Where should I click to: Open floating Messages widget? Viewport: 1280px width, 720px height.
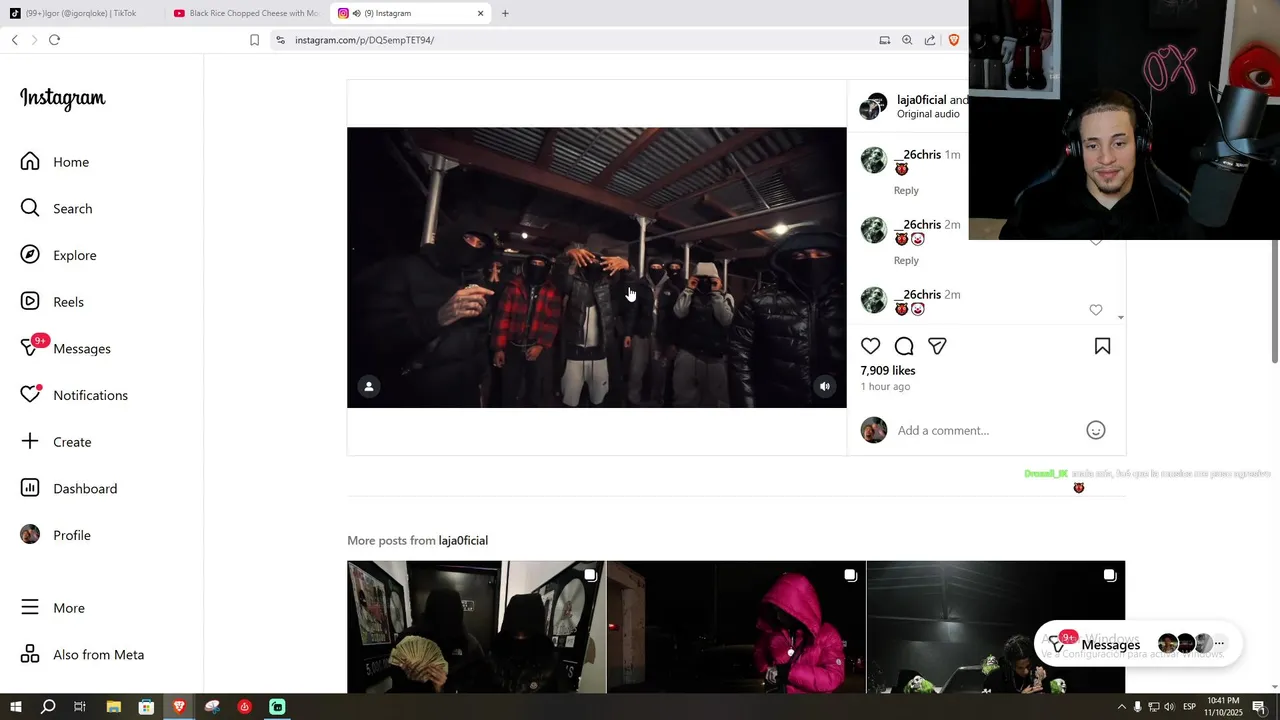tap(1138, 645)
